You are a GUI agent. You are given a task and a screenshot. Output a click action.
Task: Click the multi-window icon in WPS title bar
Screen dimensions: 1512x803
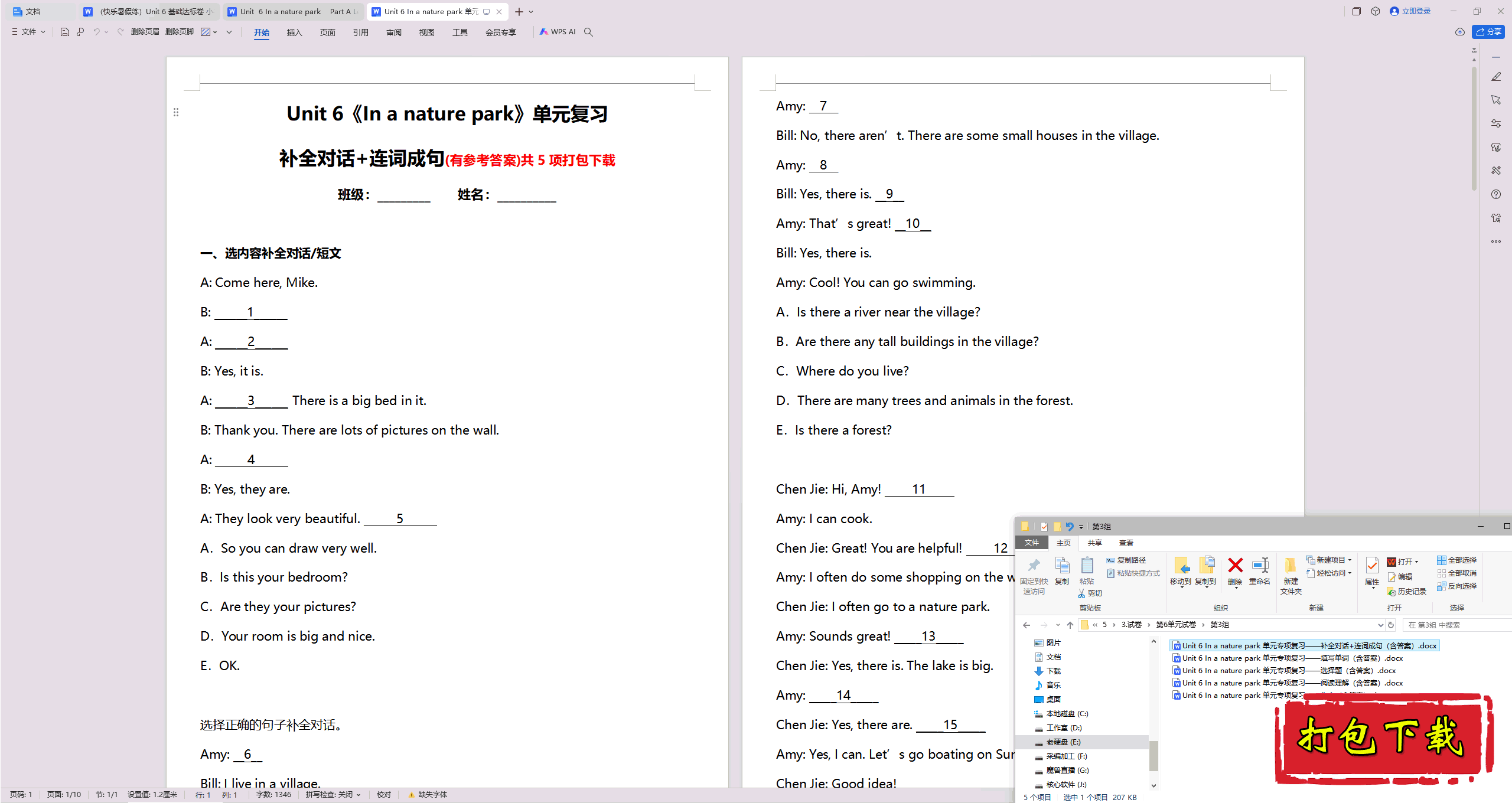click(x=1356, y=11)
